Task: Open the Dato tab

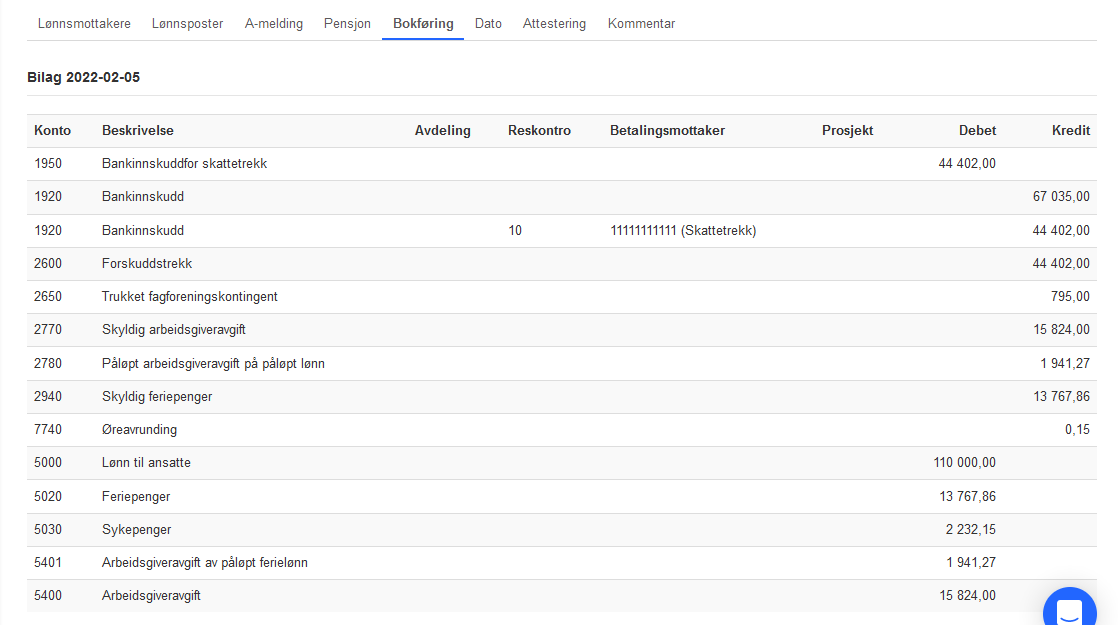Action: 488,23
